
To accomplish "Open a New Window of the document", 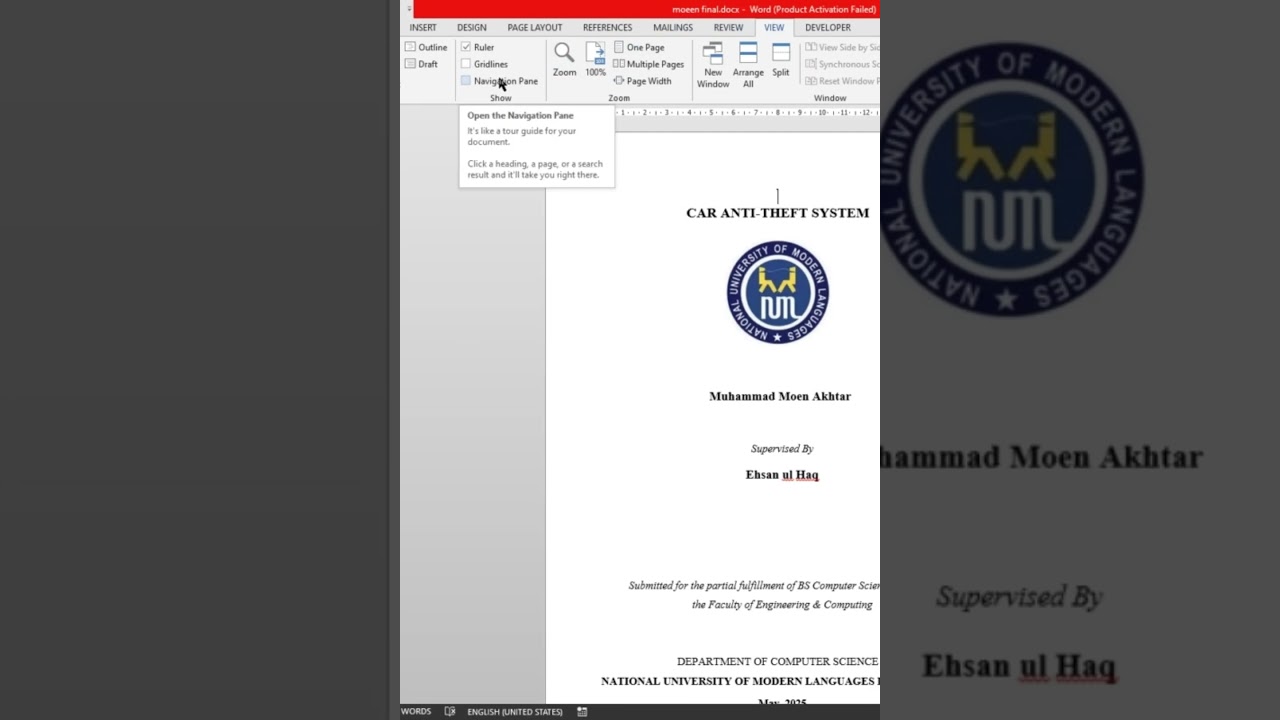I will pos(713,65).
